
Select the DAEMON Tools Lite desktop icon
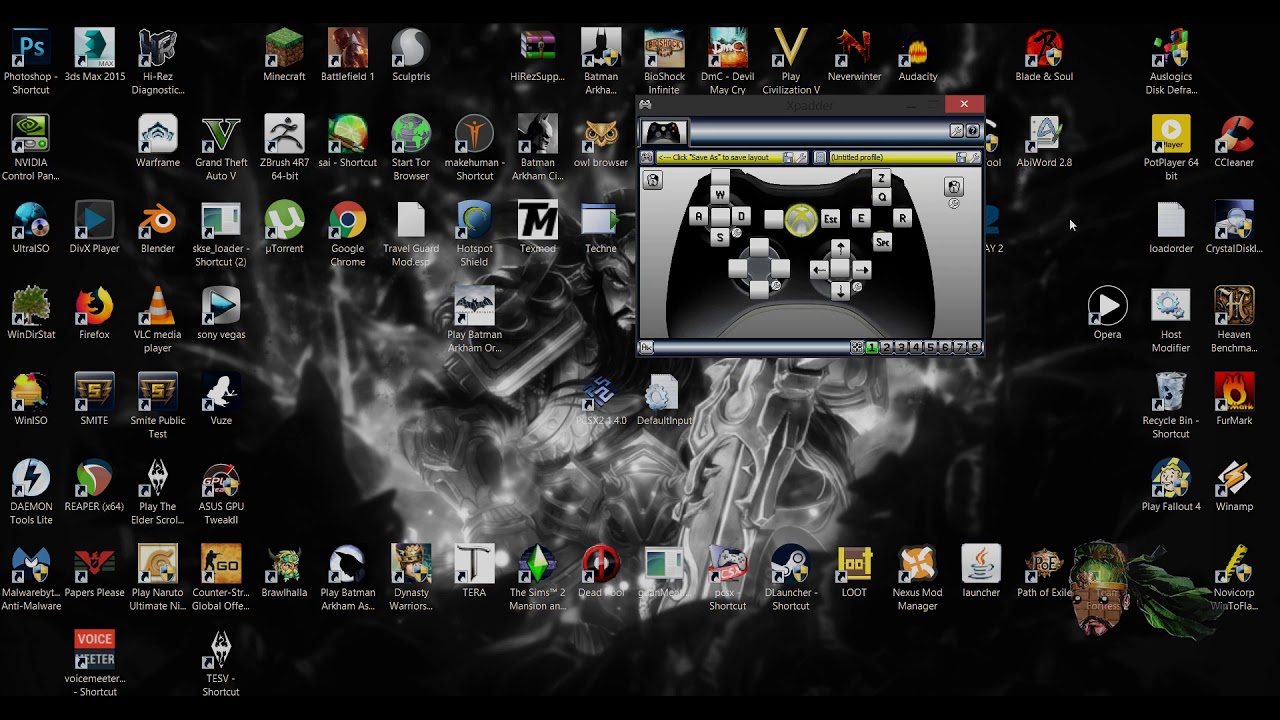(31, 492)
